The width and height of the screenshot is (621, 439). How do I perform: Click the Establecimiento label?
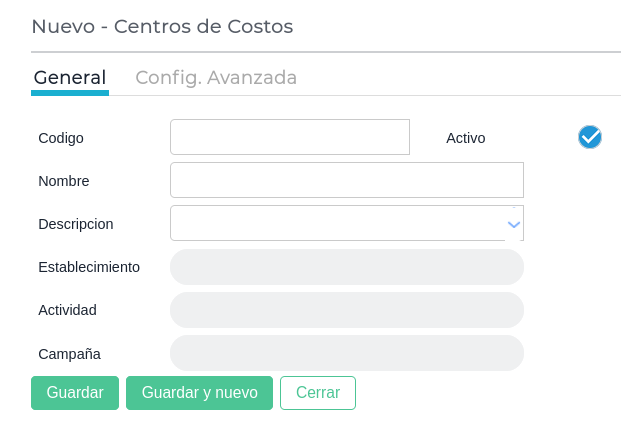[x=89, y=267]
